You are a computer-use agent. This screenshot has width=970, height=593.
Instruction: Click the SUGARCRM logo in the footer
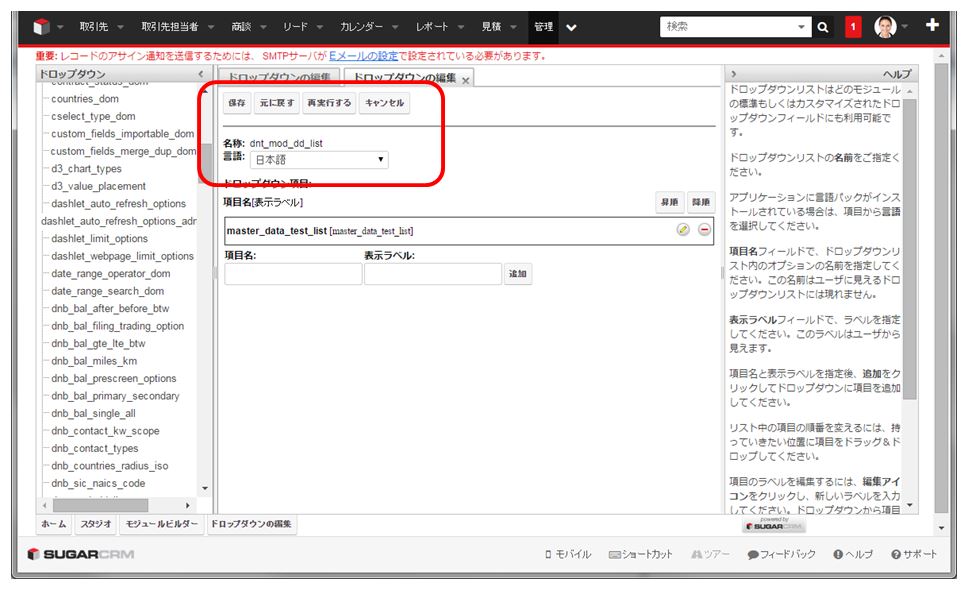click(81, 554)
